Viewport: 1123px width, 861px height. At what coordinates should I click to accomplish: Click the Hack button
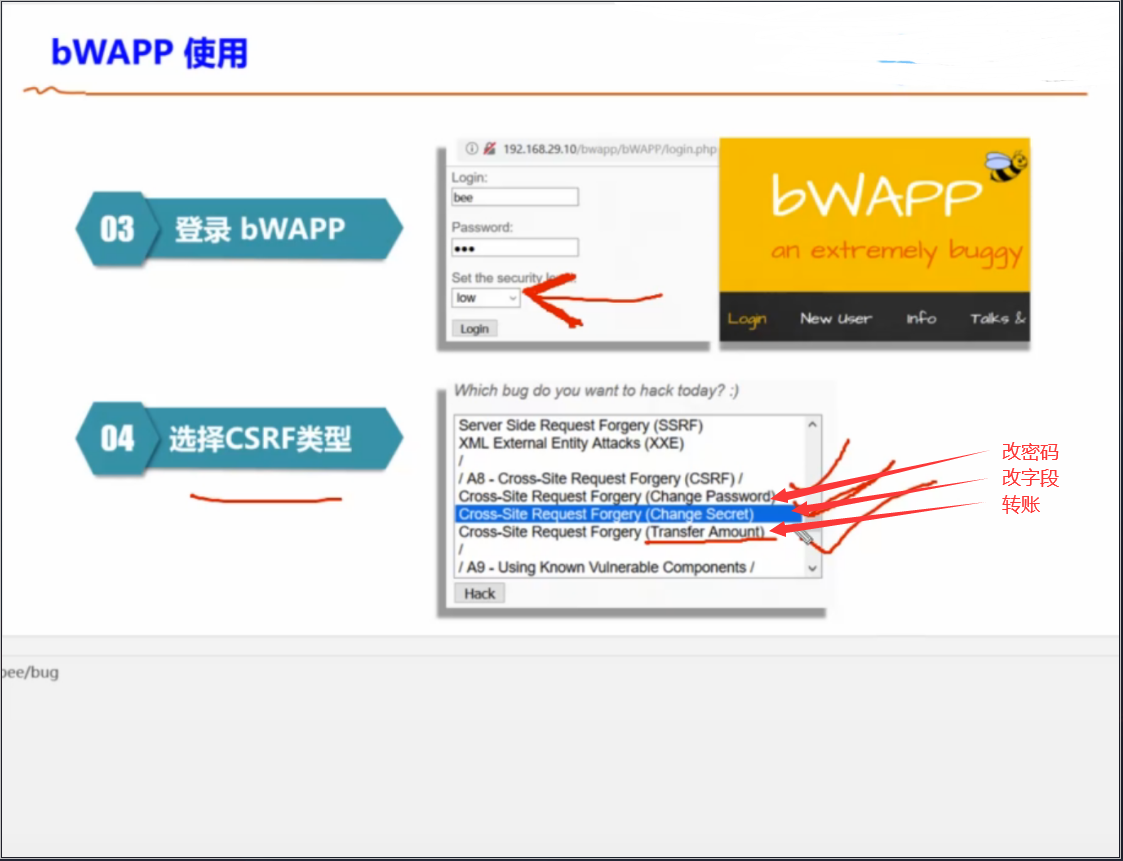pos(479,593)
